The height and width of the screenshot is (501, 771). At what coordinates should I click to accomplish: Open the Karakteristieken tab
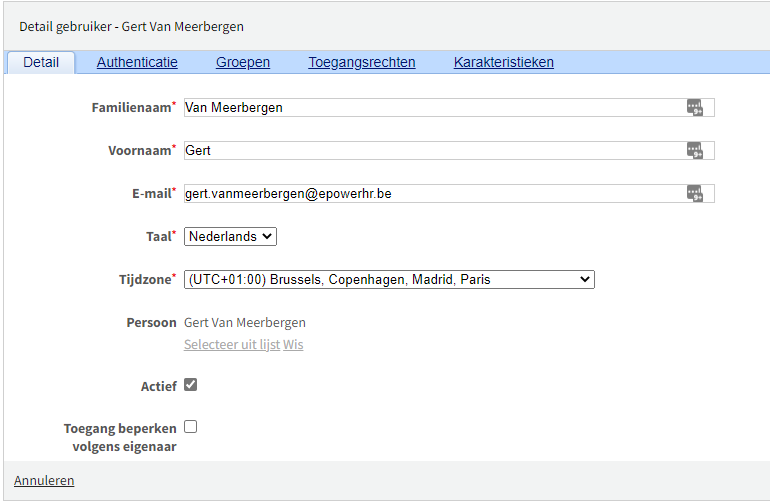504,62
